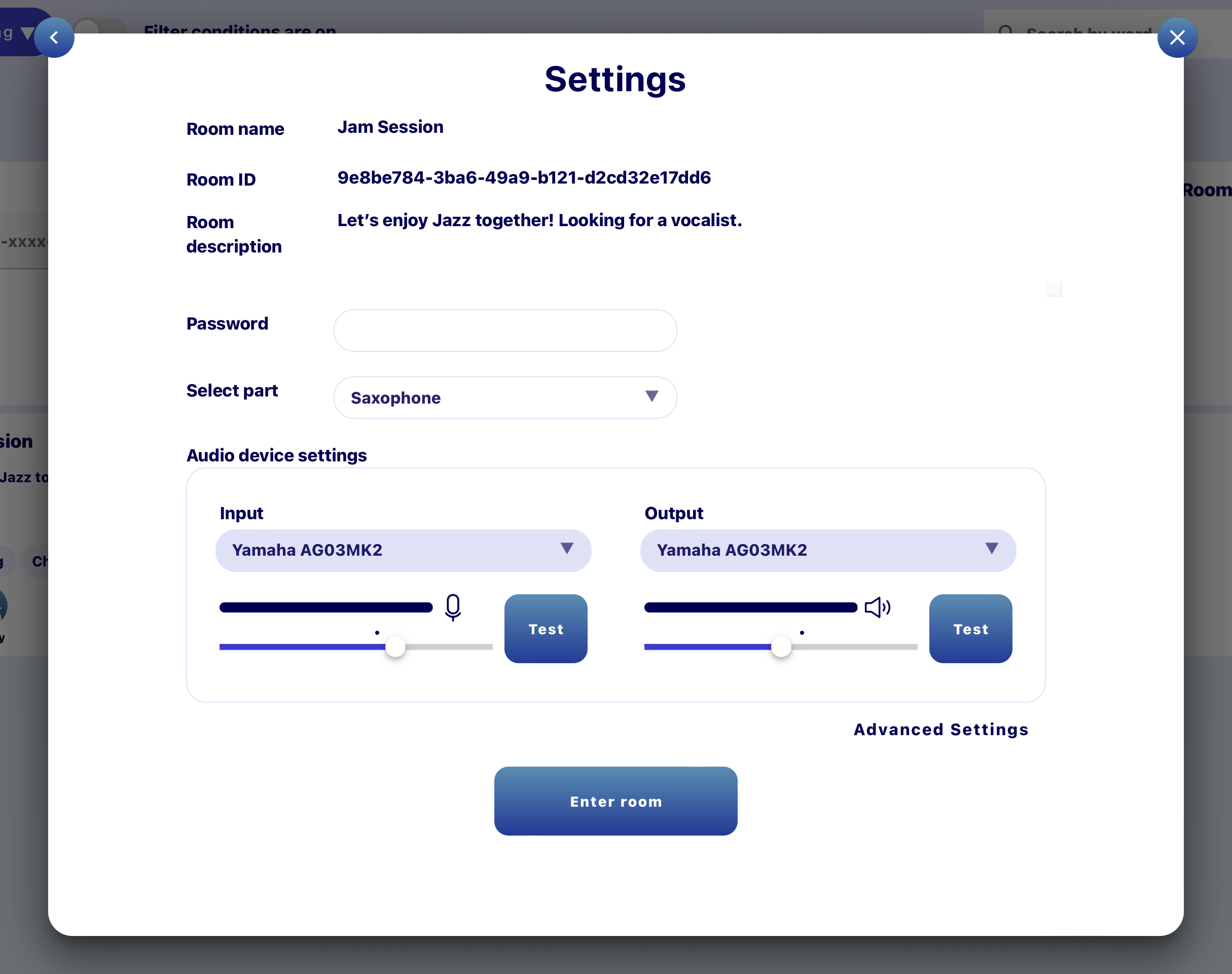Click the search magnifier icon

[x=1006, y=31]
